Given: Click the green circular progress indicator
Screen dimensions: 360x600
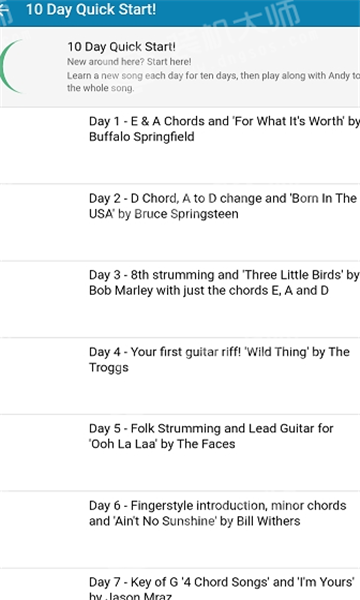Looking at the screenshot, I should [11, 67].
